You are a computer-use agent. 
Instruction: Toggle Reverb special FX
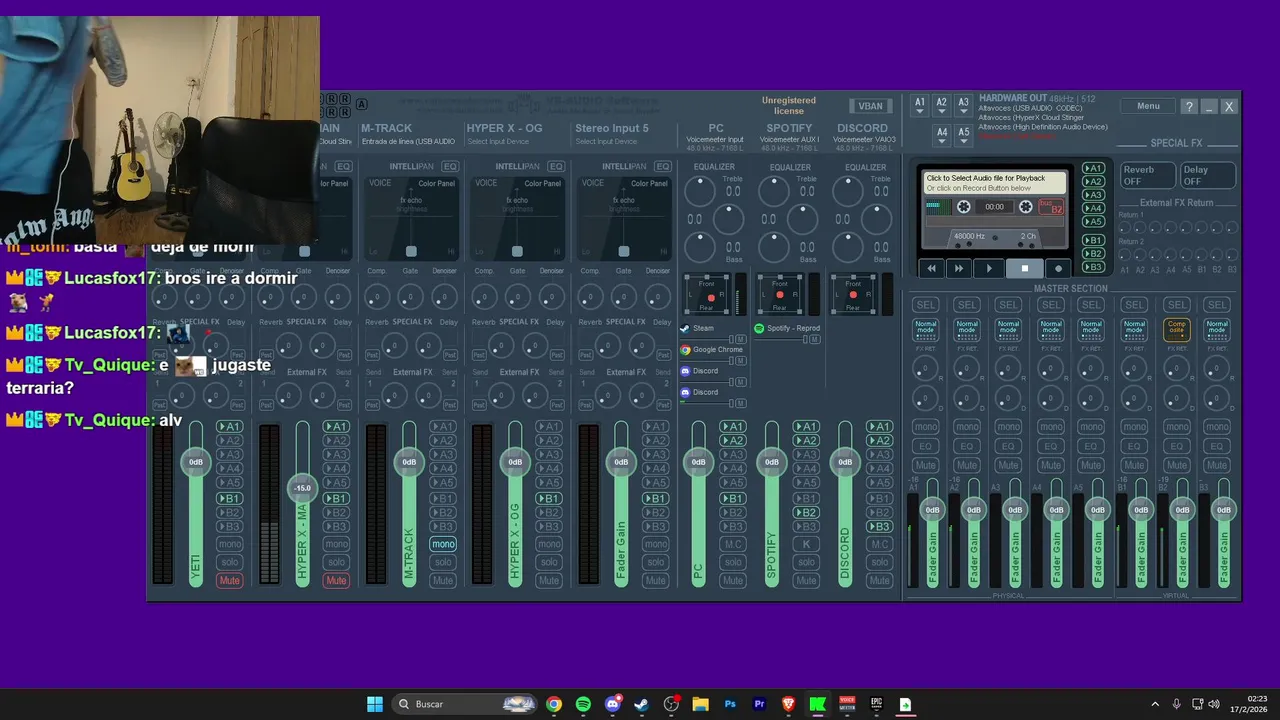pyautogui.click(x=1146, y=175)
